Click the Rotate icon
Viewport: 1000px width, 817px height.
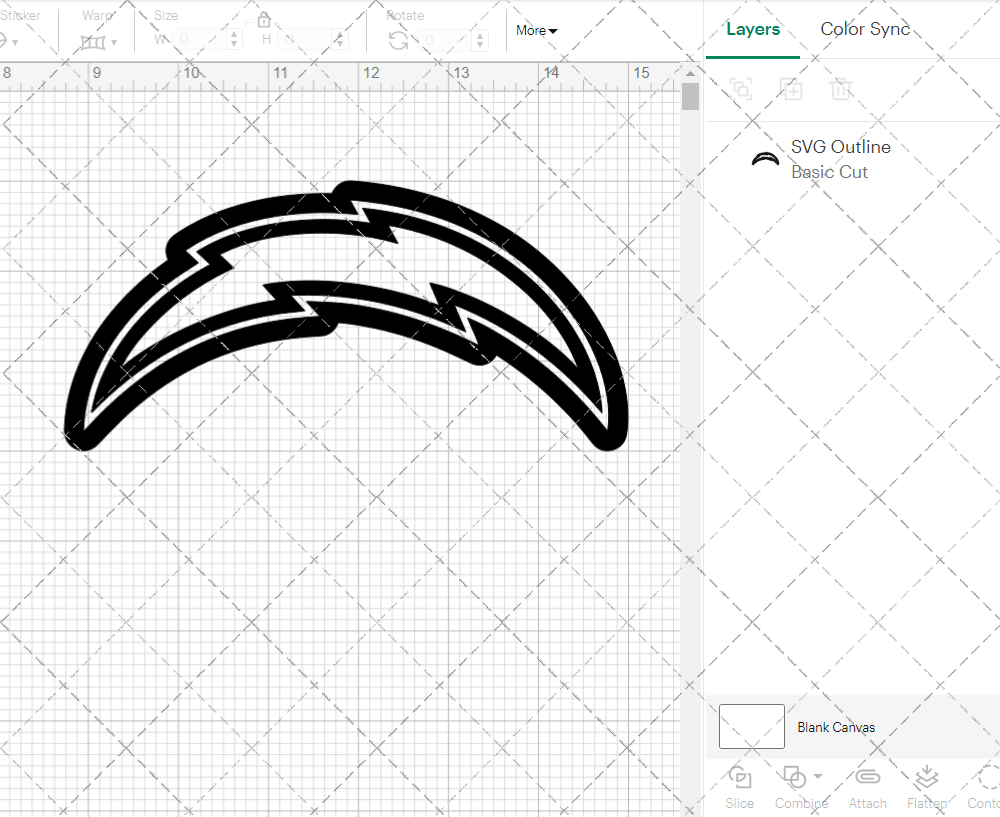(x=399, y=41)
